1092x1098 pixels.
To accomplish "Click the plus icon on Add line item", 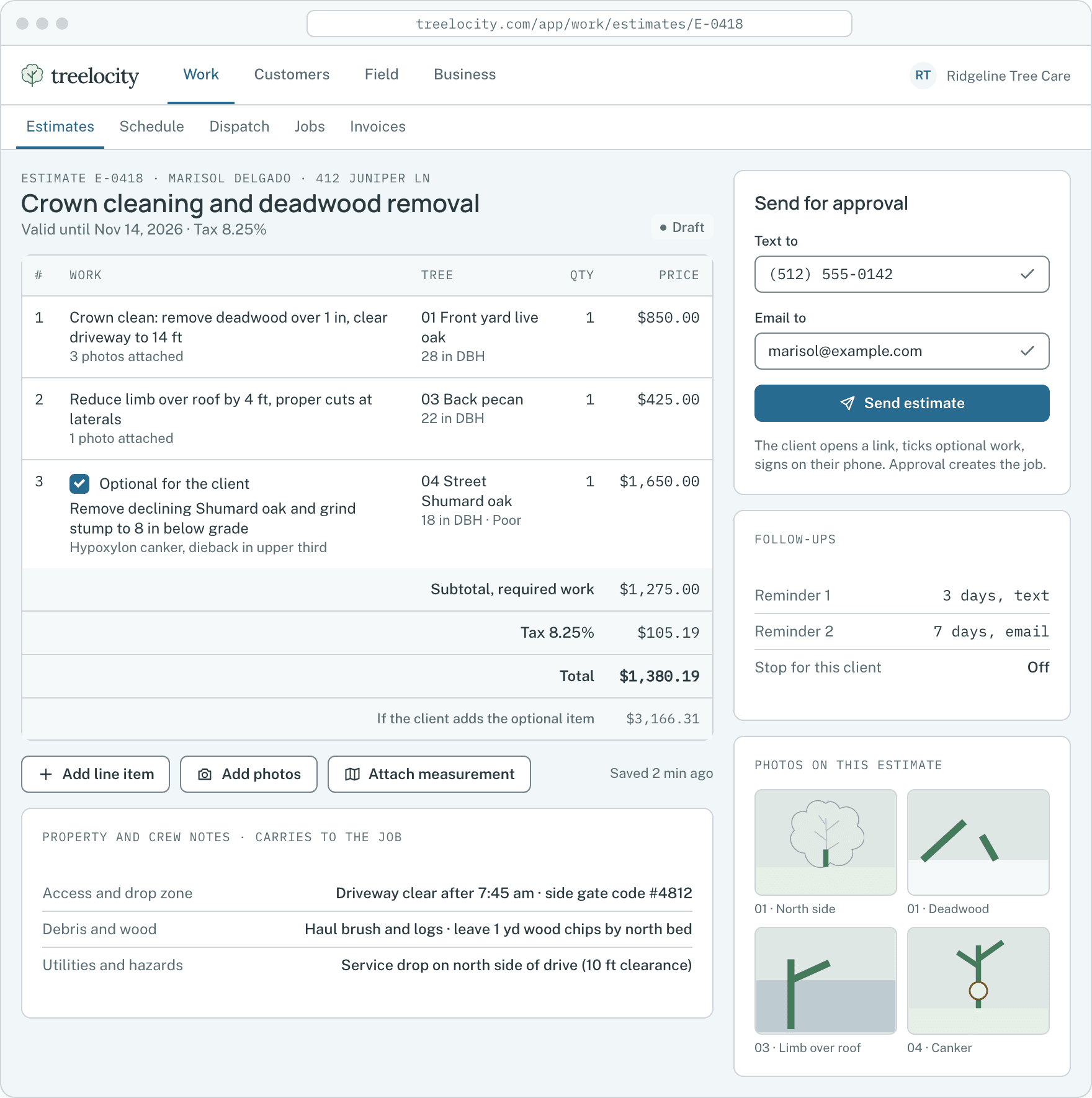I will pos(46,774).
